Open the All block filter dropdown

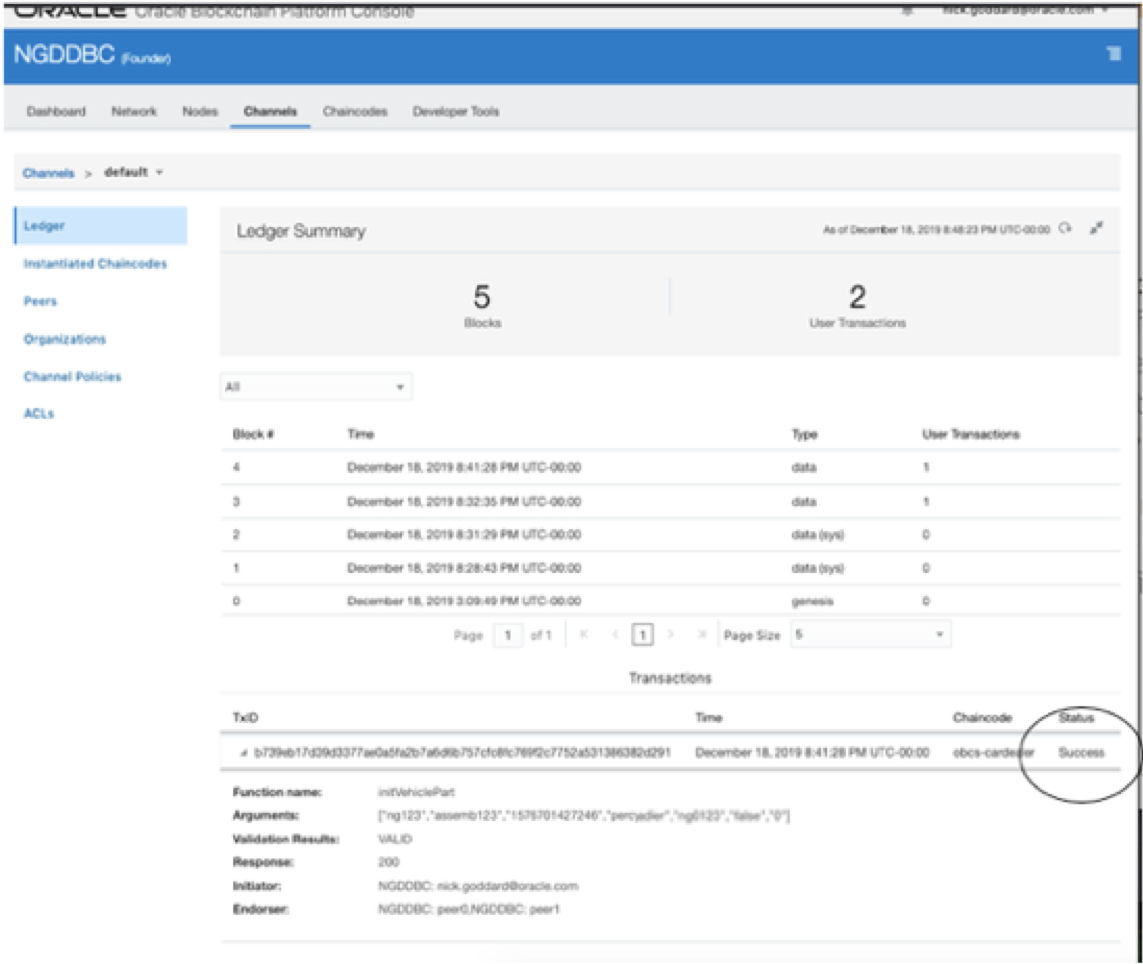coord(316,387)
